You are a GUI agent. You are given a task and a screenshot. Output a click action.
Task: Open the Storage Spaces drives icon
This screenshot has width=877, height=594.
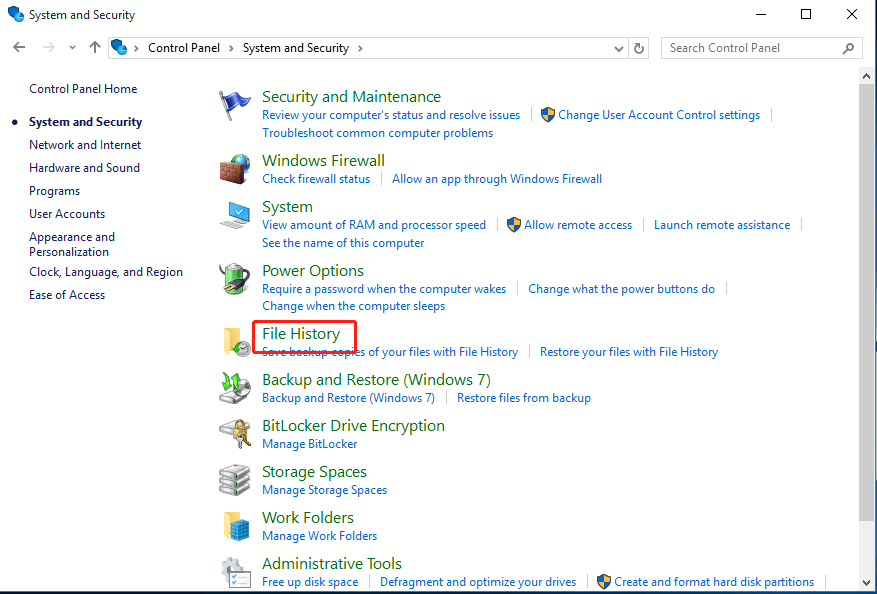[x=236, y=480]
